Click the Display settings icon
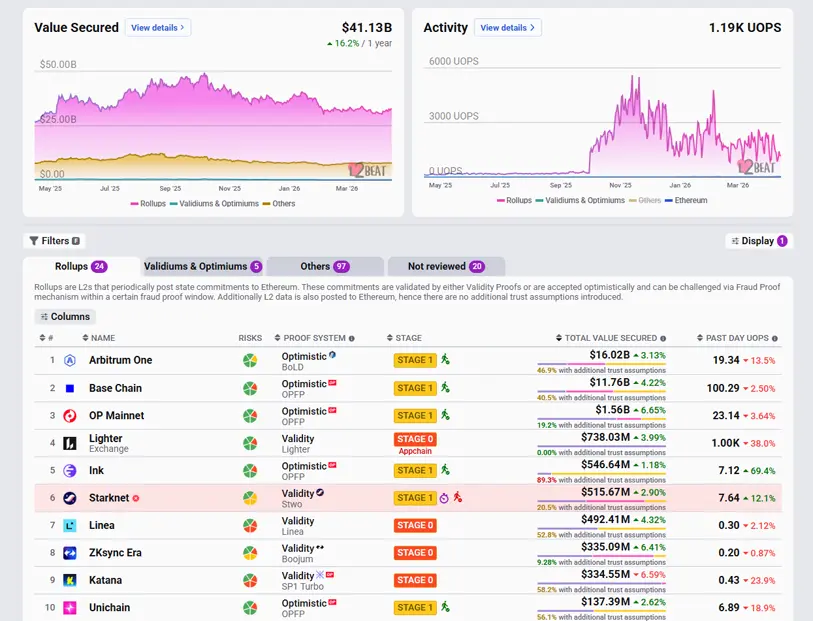Screen dimensions: 813x621 tap(736, 241)
